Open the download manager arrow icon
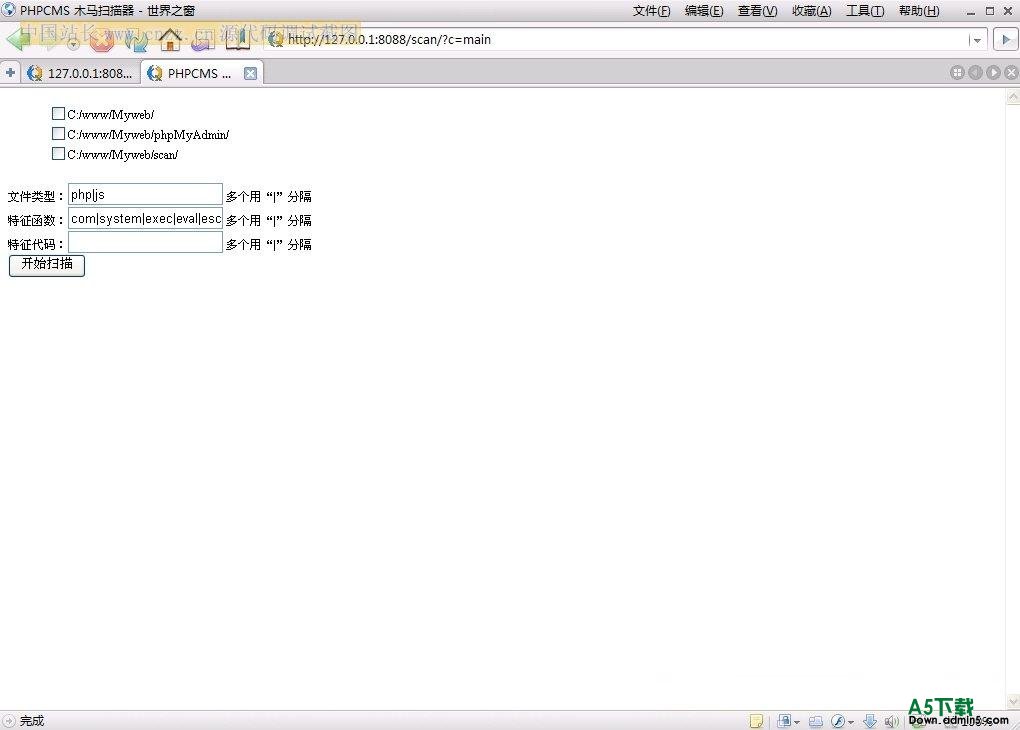Screen dimensions: 1020x730 coord(870,721)
